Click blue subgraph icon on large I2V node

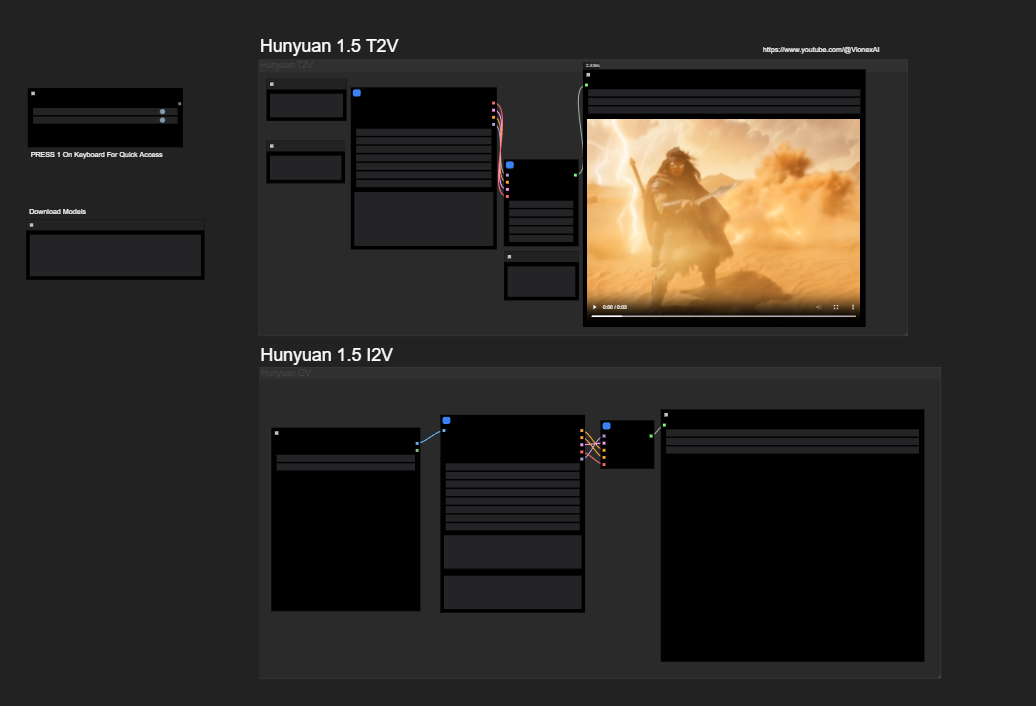[x=447, y=421]
